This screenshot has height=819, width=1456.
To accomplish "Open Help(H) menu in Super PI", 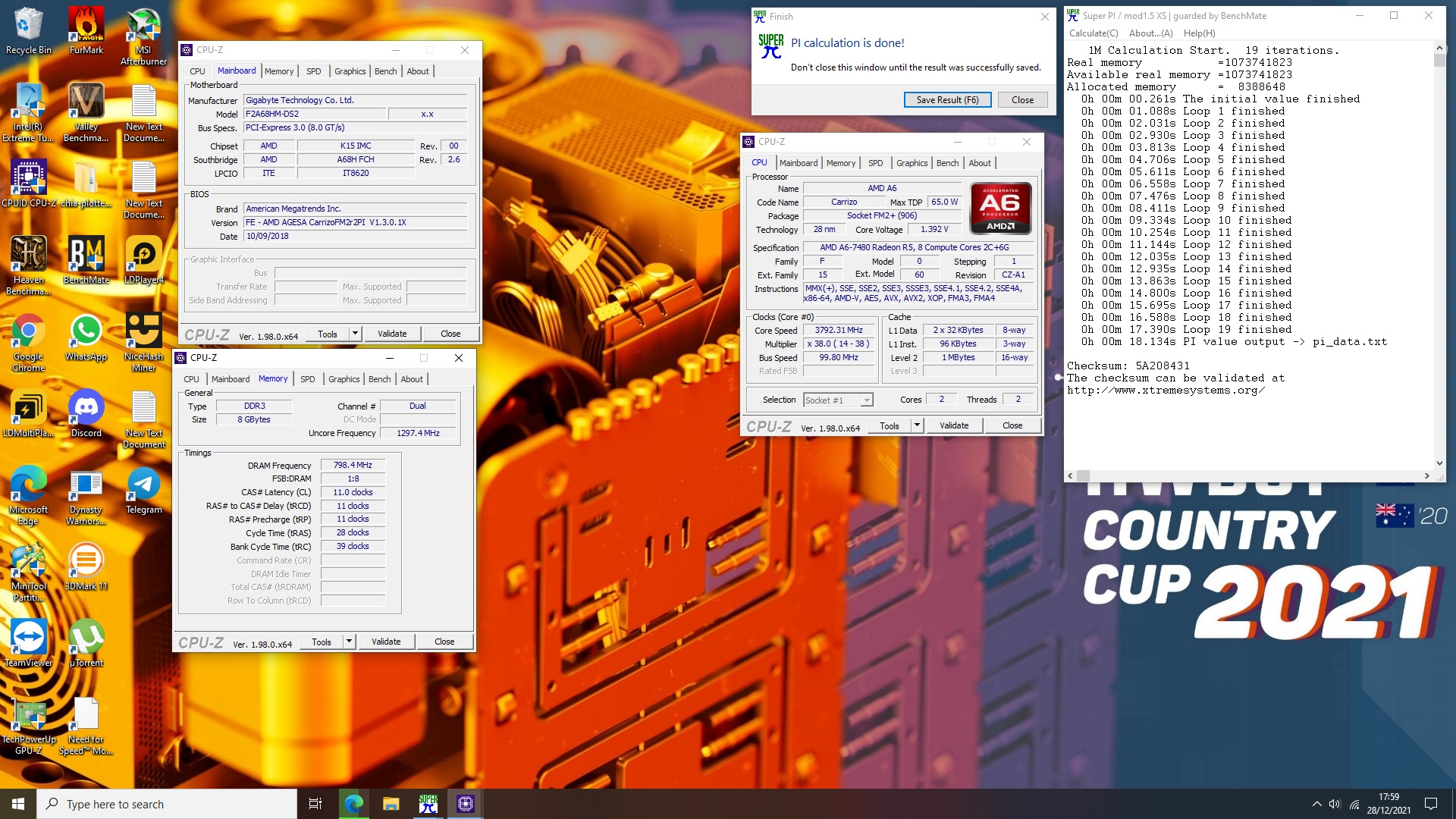I will [1199, 33].
